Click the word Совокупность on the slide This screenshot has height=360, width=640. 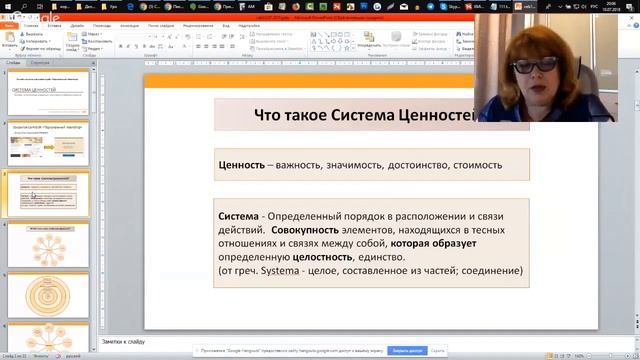click(x=305, y=230)
